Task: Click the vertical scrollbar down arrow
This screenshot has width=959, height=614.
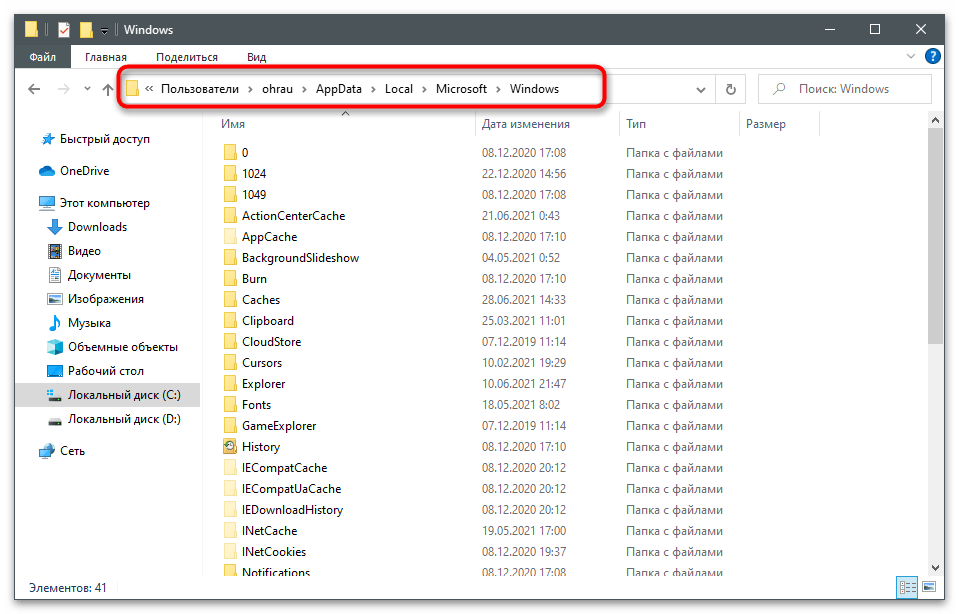Action: tap(935, 568)
